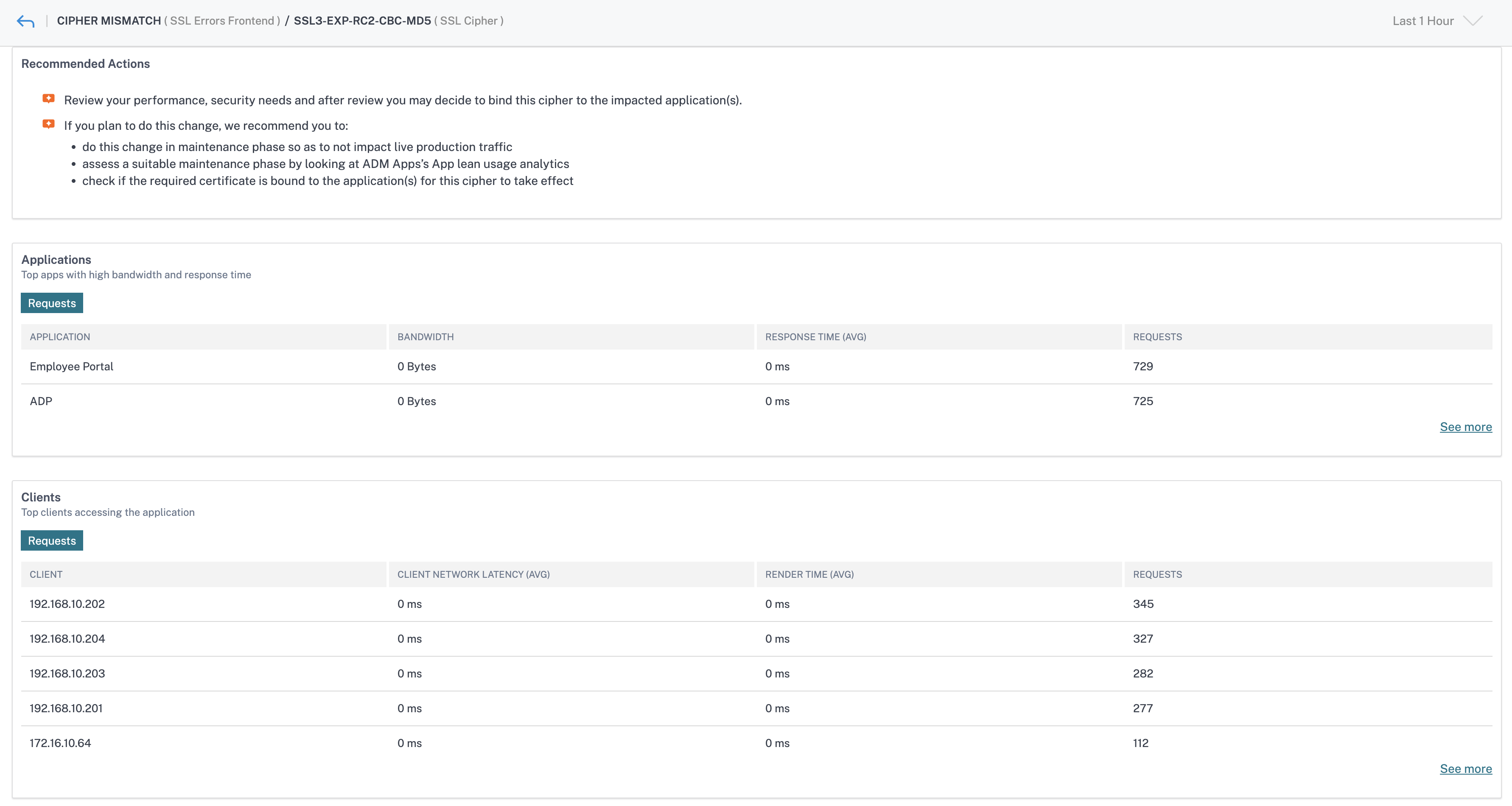Select client 192.168.10.201
This screenshot has width=1512, height=806.
click(66, 708)
